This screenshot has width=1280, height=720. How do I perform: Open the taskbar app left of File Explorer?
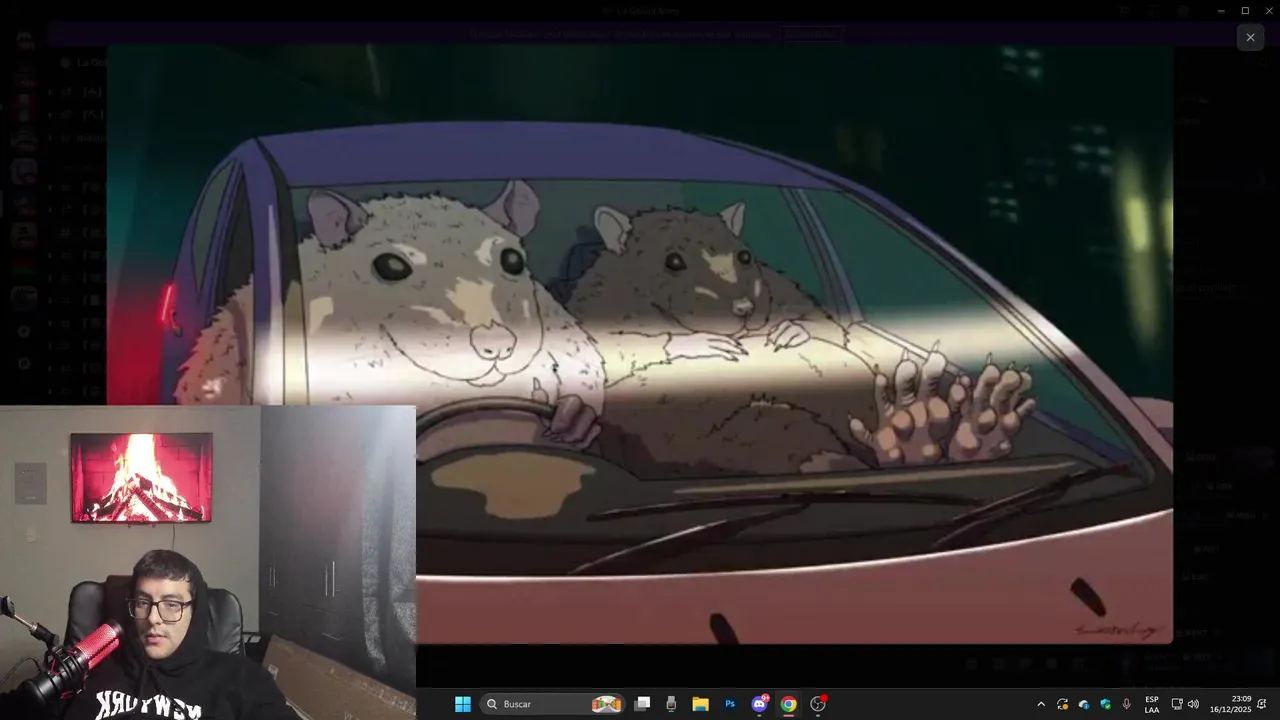(671, 704)
